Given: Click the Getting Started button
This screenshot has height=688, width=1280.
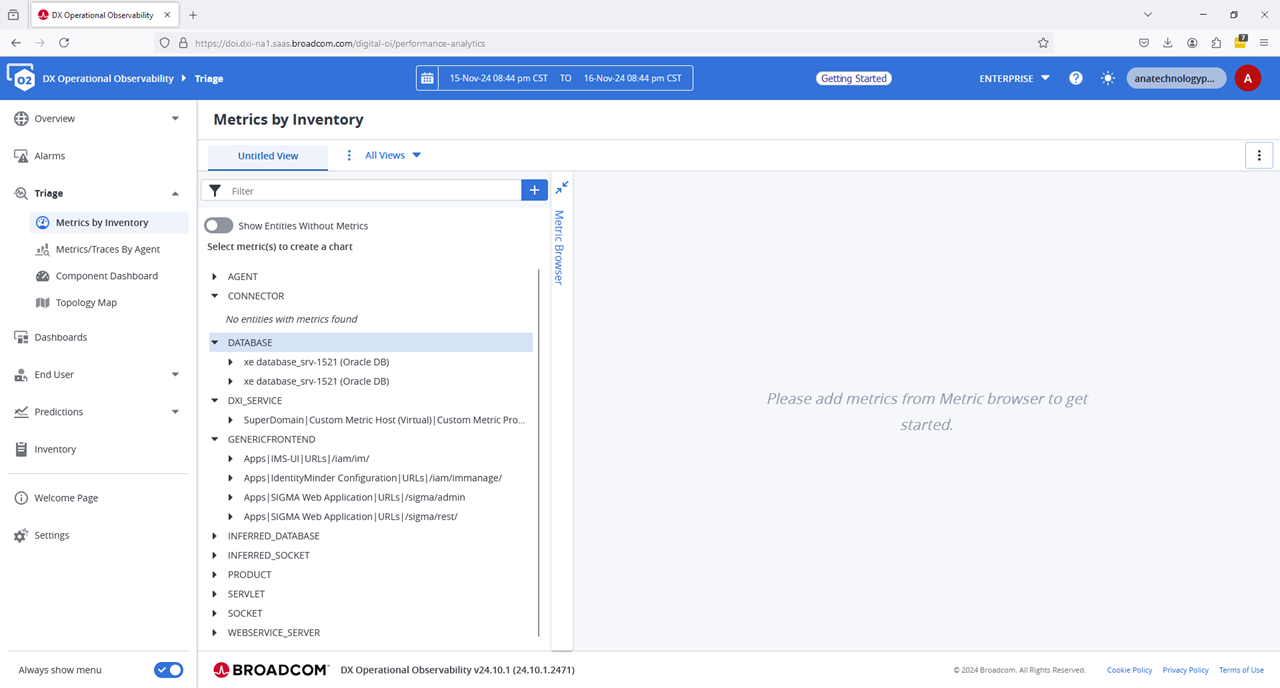Looking at the screenshot, I should (853, 78).
